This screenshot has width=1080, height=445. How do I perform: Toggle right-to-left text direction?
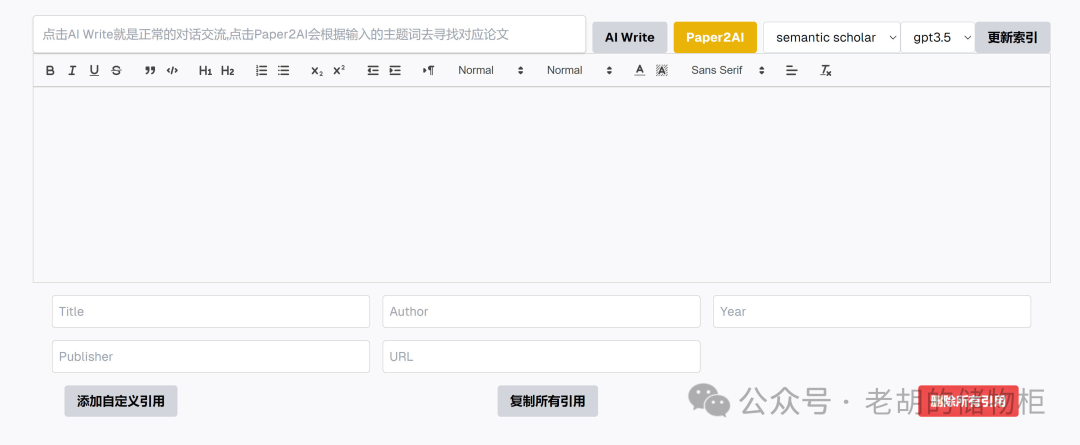428,70
